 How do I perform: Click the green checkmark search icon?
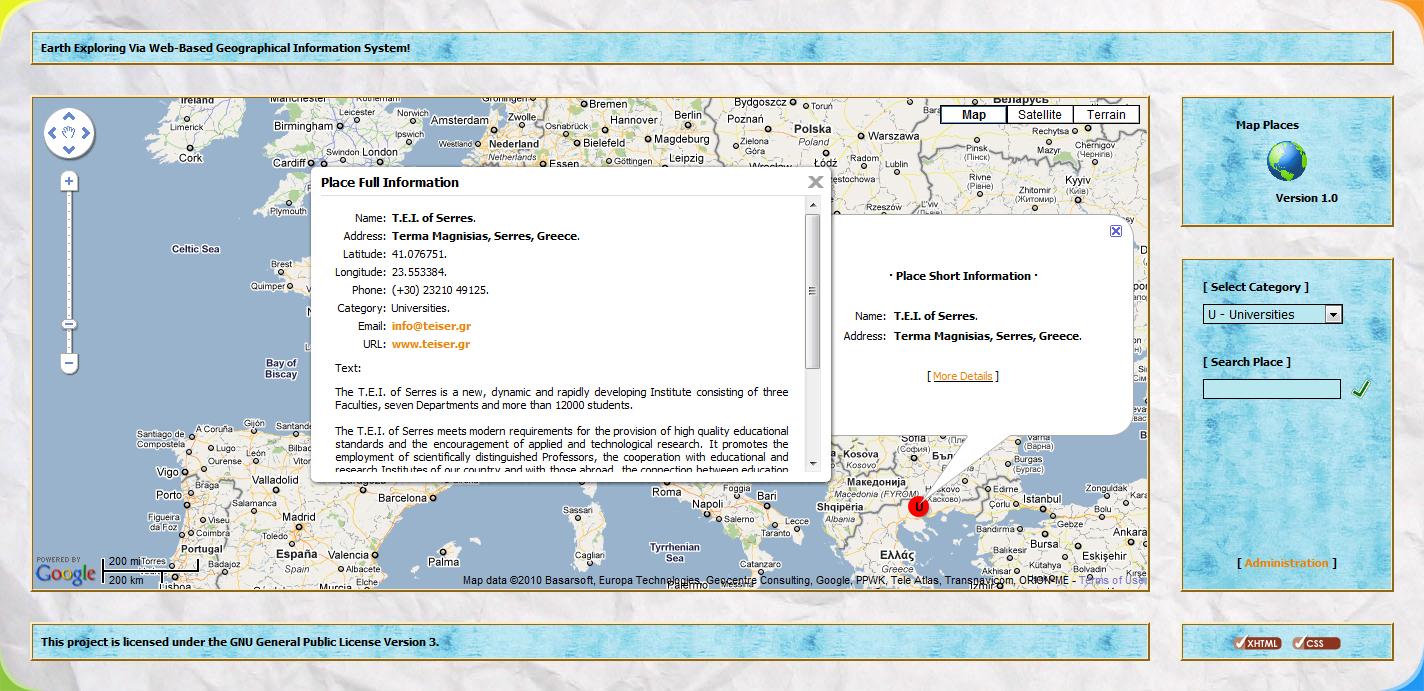(x=1360, y=388)
